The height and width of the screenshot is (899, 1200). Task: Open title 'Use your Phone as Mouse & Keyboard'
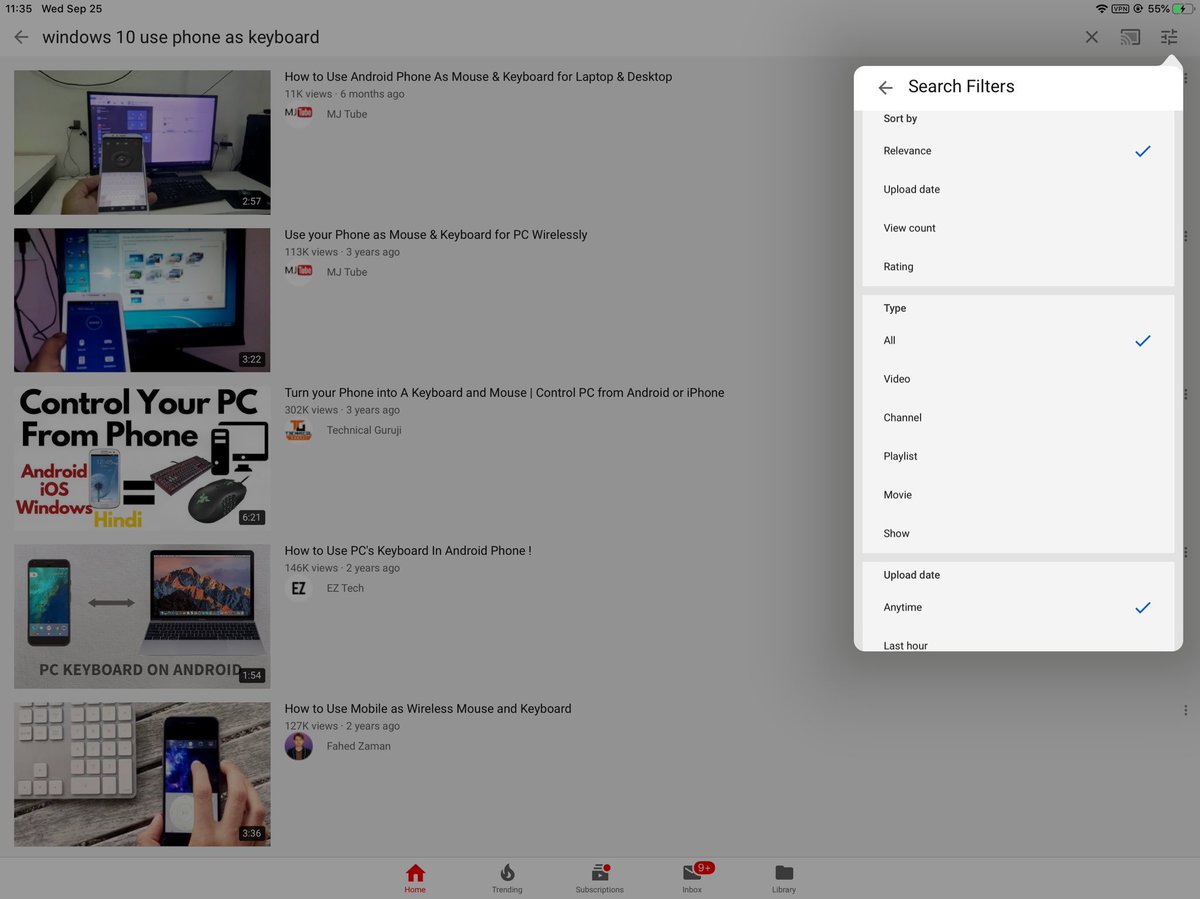[436, 235]
